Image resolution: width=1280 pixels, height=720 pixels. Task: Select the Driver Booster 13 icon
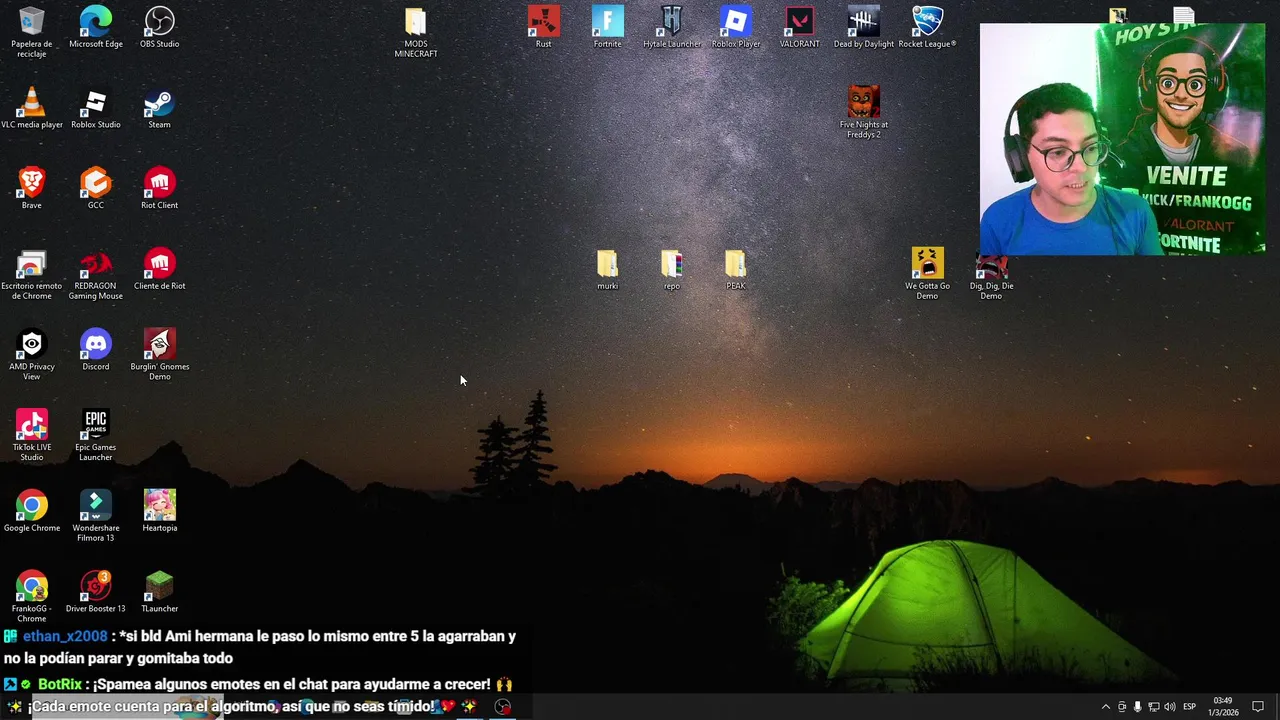[x=96, y=592]
